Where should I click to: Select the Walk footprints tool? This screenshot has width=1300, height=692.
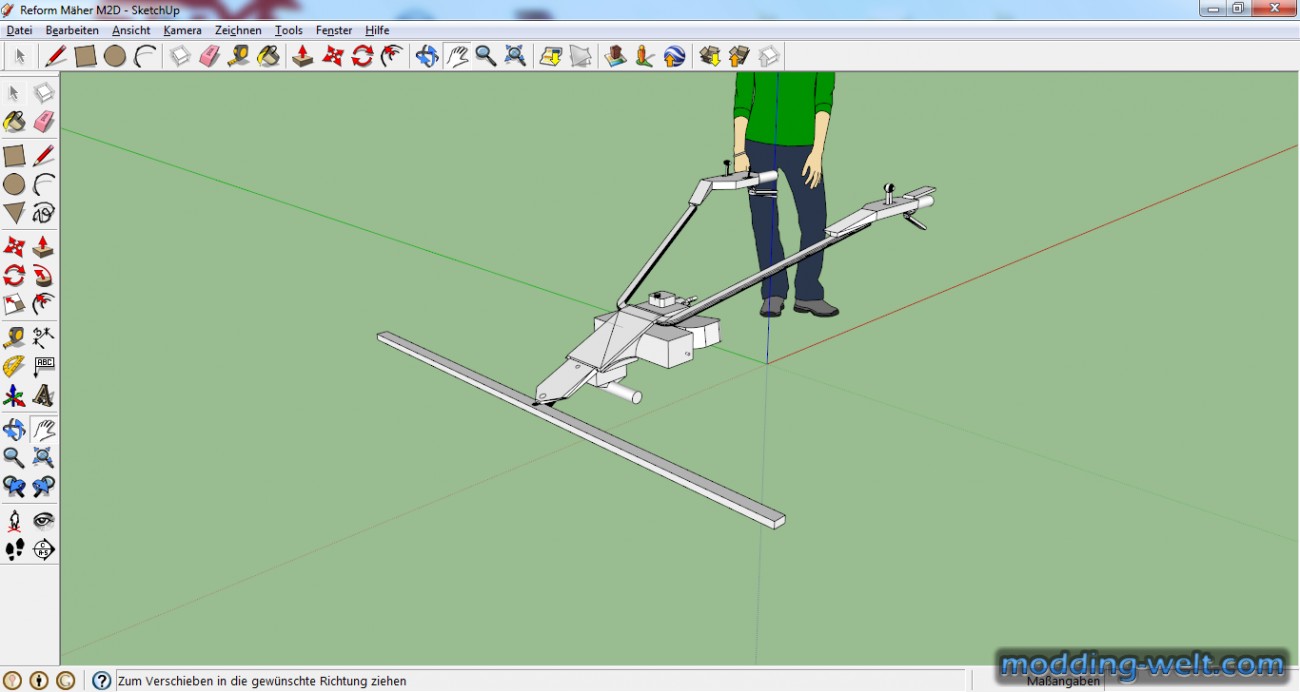tap(14, 549)
